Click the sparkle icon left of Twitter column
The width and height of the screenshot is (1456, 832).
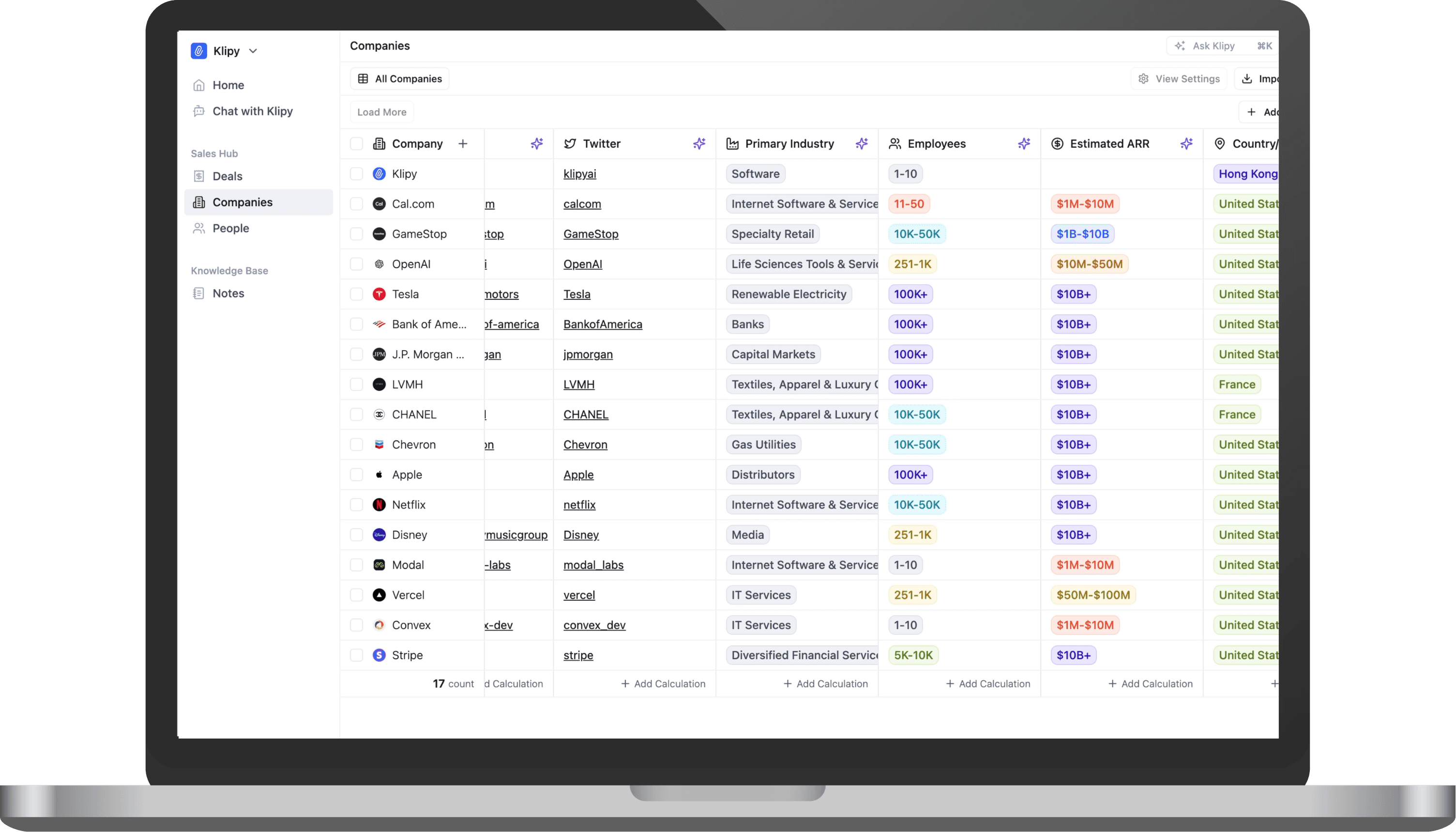coord(537,143)
